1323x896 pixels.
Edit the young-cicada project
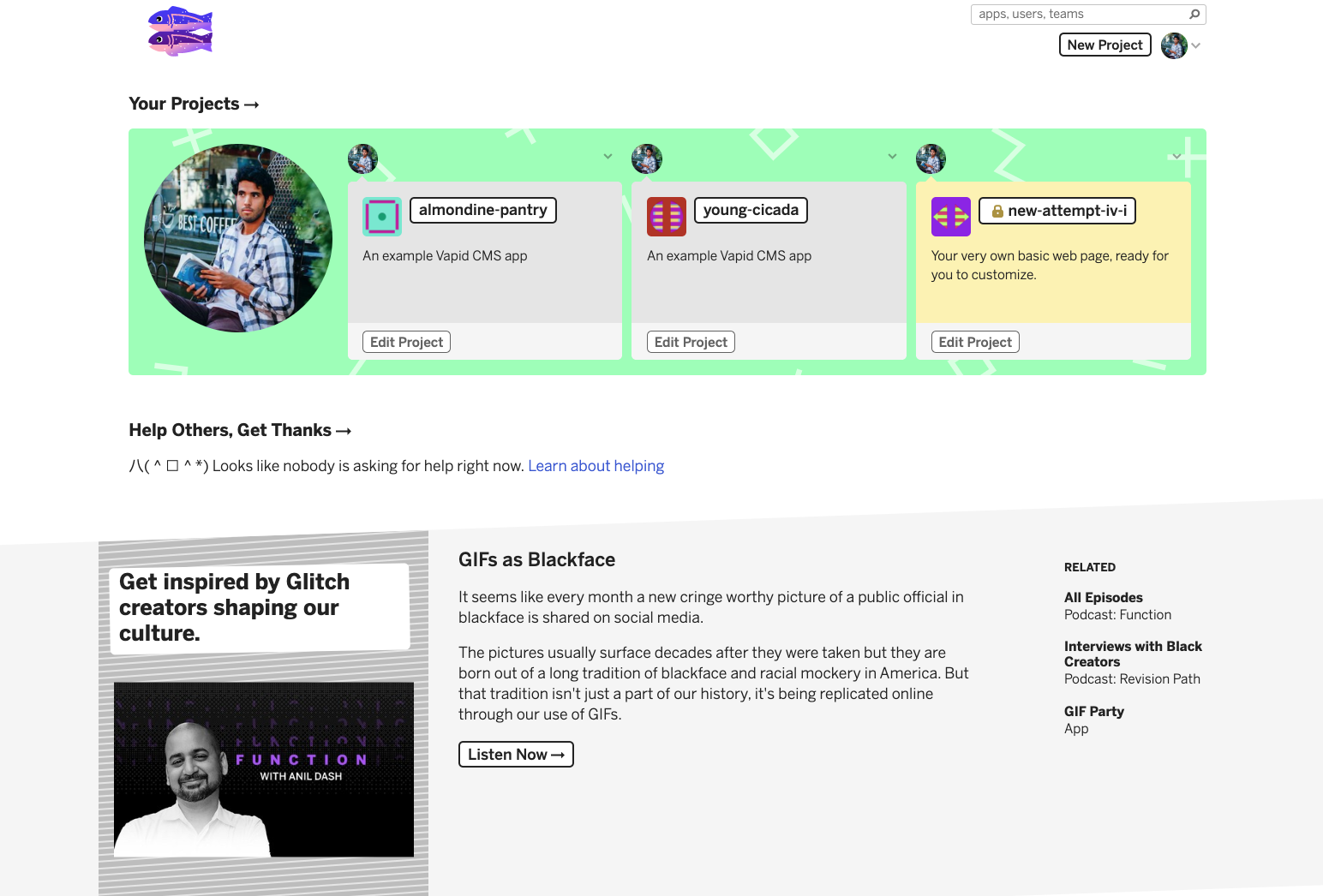(691, 342)
